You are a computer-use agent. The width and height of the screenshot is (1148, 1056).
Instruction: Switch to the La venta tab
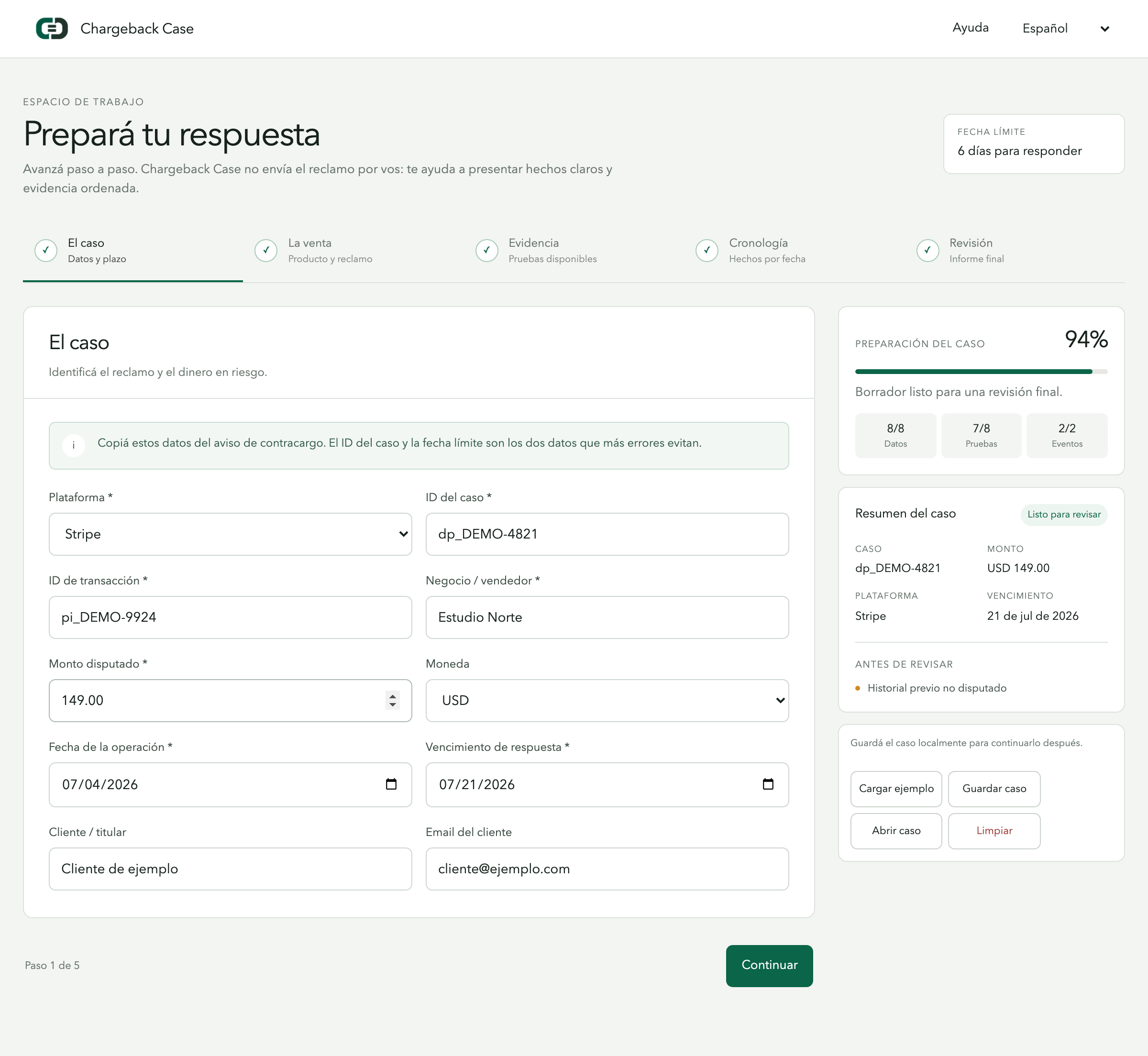coord(353,251)
